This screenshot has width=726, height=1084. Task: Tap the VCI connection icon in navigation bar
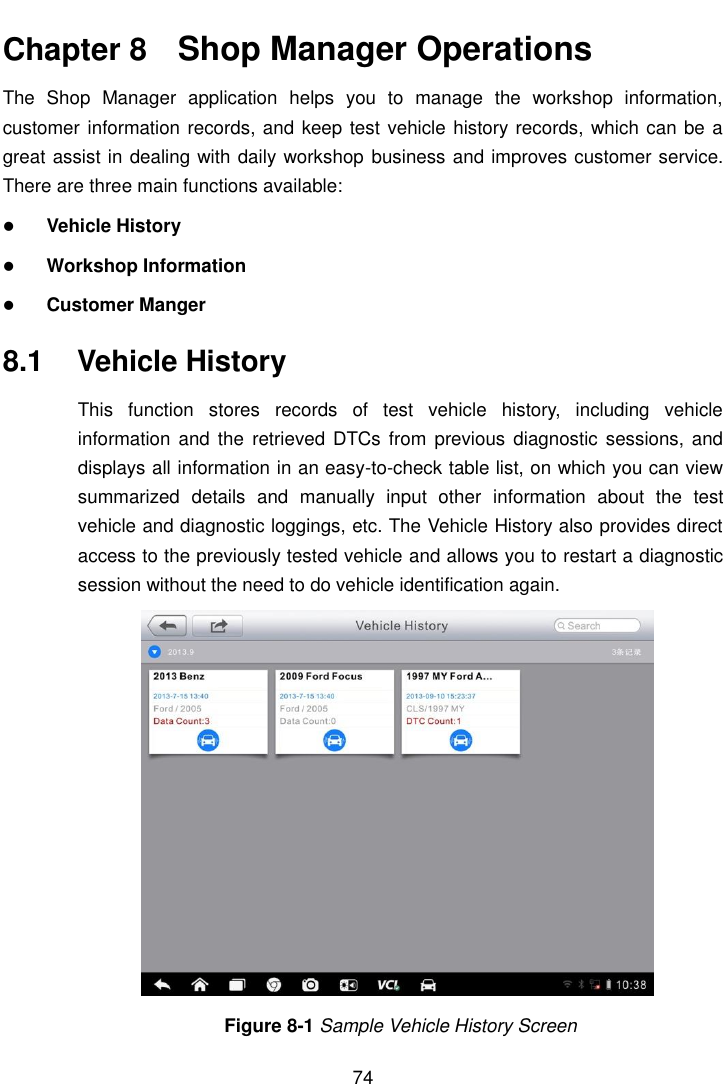(x=388, y=984)
